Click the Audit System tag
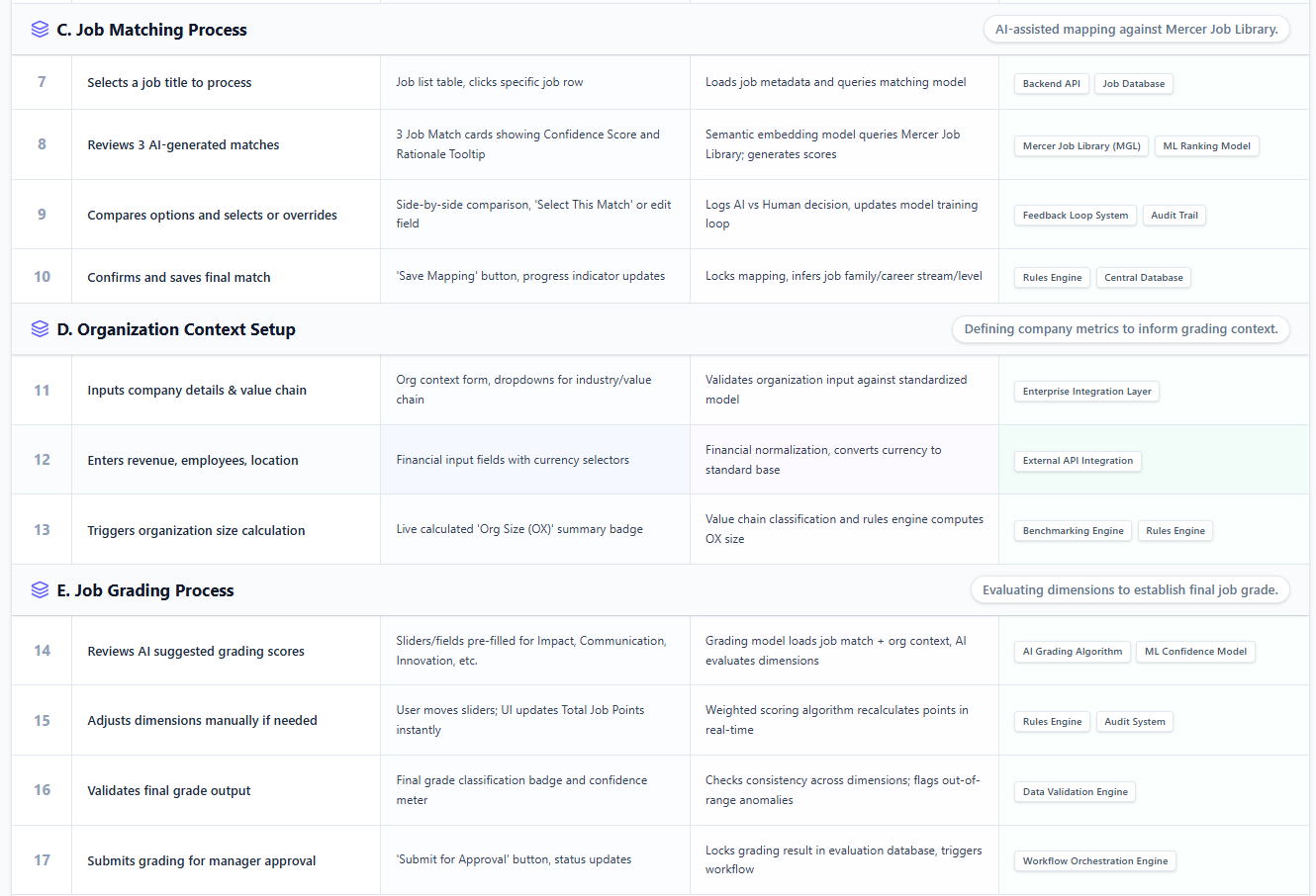The height and width of the screenshot is (896, 1316). pyautogui.click(x=1134, y=722)
